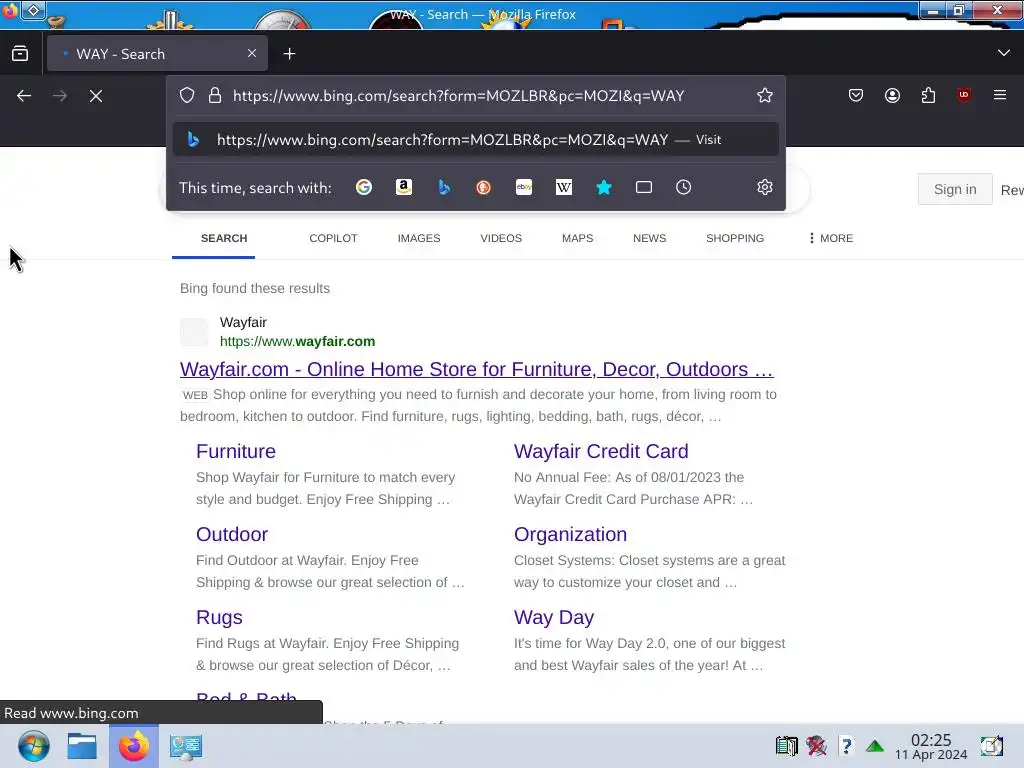Click the Firefox taskbar icon
Screen dimensions: 1024x768
(134, 746)
